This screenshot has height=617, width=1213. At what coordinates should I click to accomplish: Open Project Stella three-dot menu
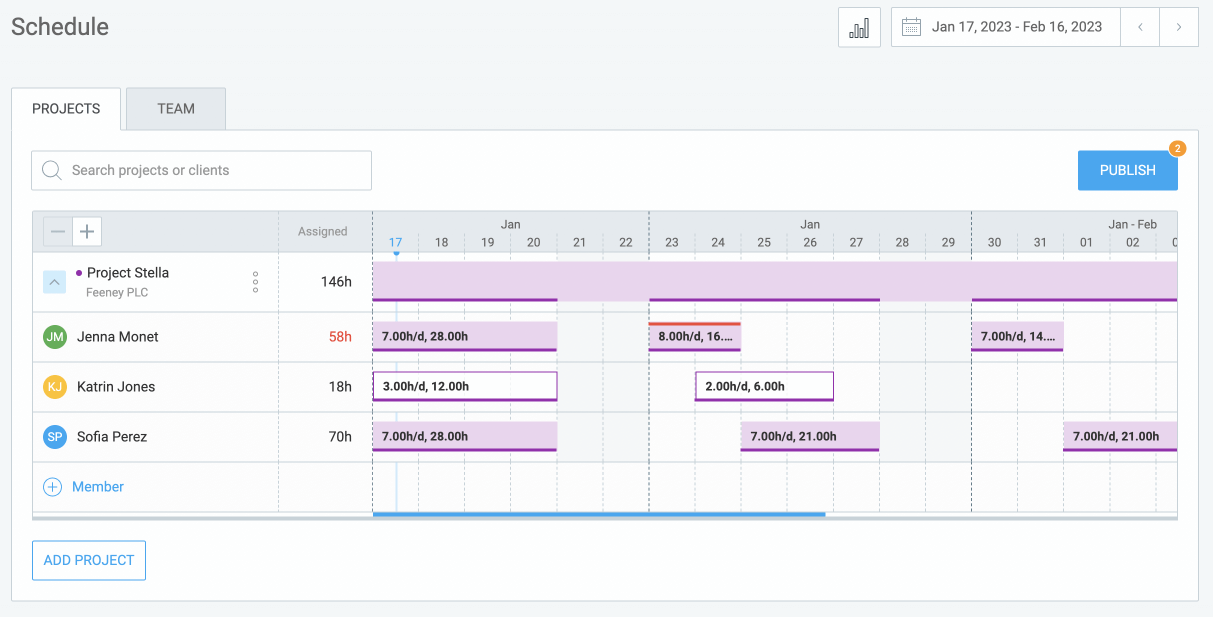255,282
